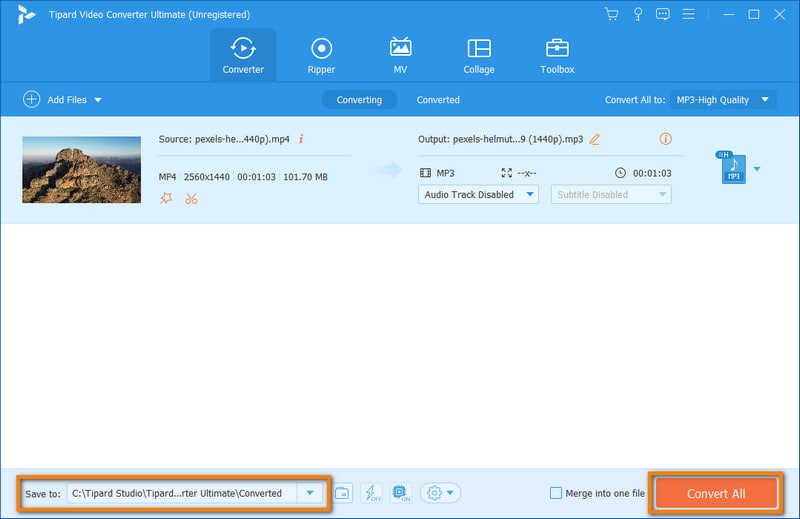Open the output folder icon
Image resolution: width=800 pixels, height=519 pixels.
[x=342, y=493]
